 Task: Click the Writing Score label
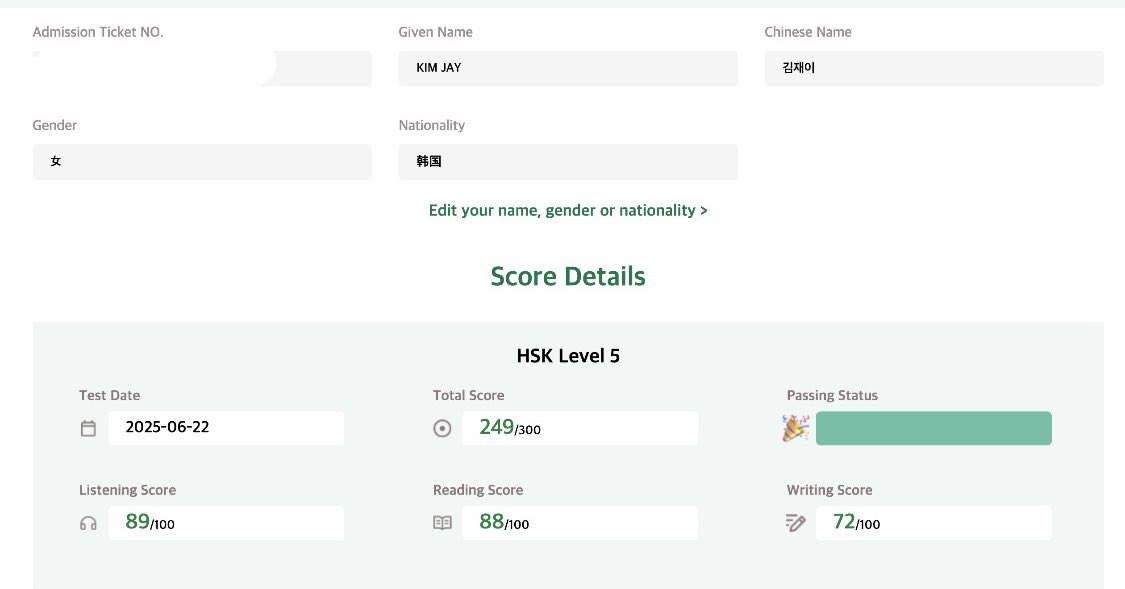coord(829,490)
